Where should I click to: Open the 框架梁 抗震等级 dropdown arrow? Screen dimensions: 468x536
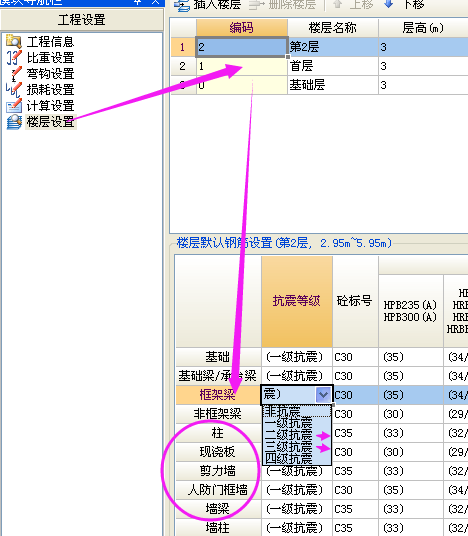[x=323, y=395]
